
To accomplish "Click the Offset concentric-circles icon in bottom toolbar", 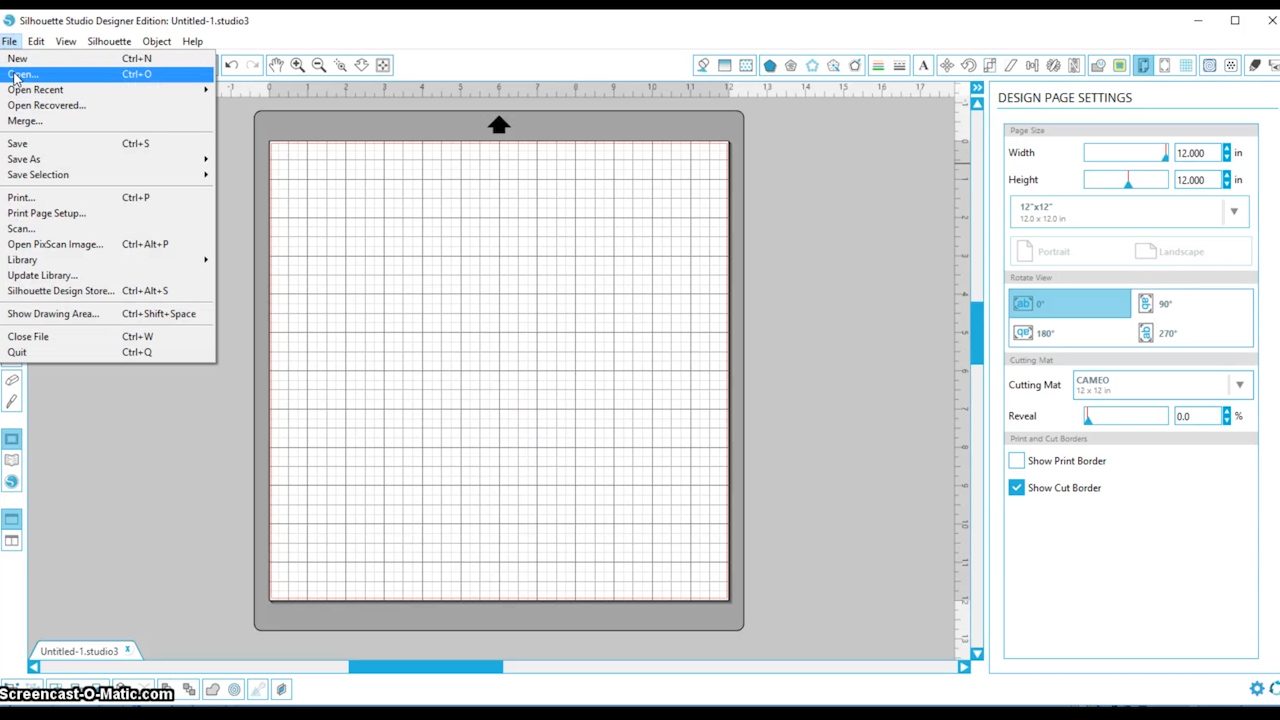I will point(234,689).
